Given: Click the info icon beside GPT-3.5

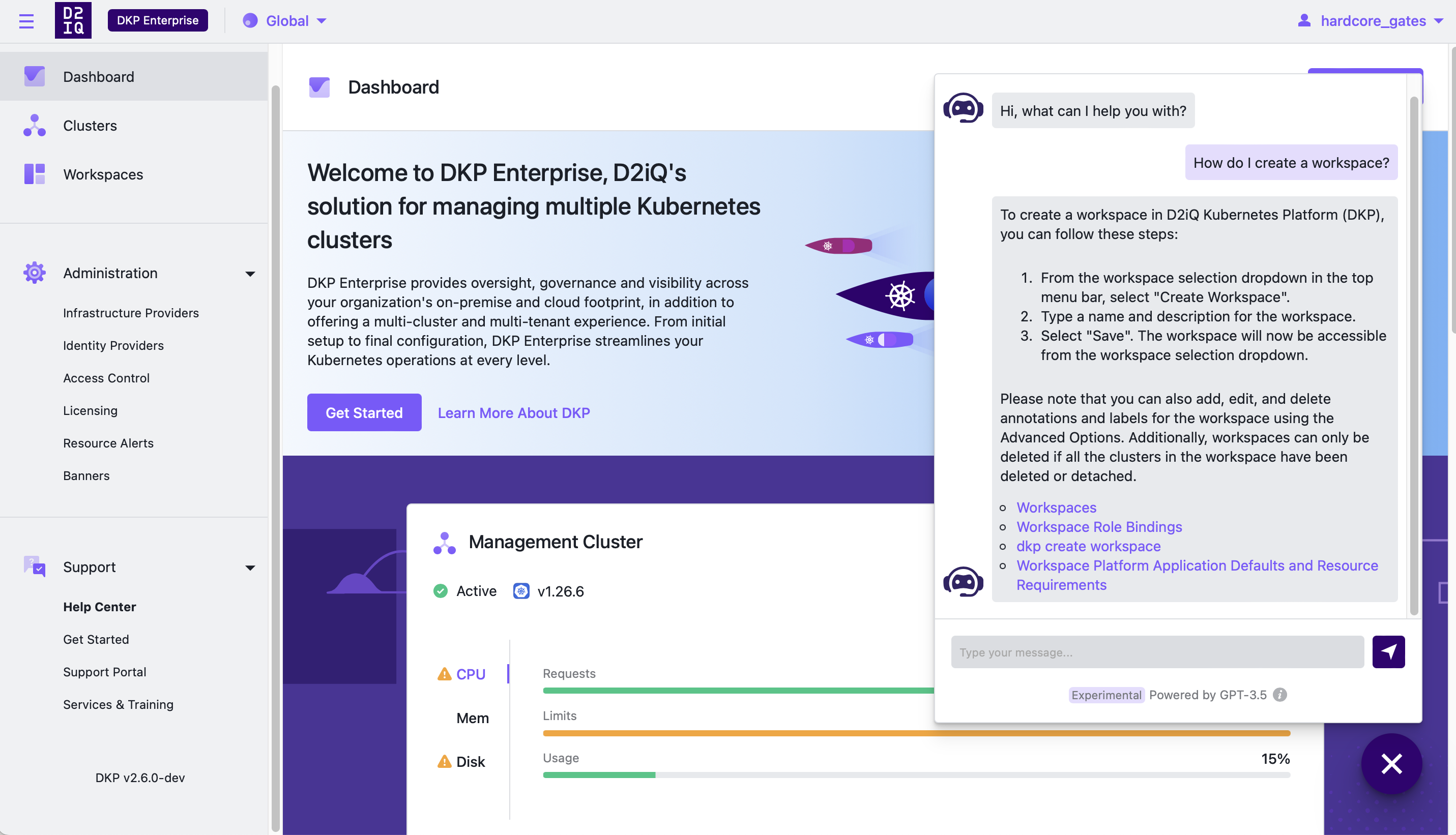Looking at the screenshot, I should pos(1279,695).
